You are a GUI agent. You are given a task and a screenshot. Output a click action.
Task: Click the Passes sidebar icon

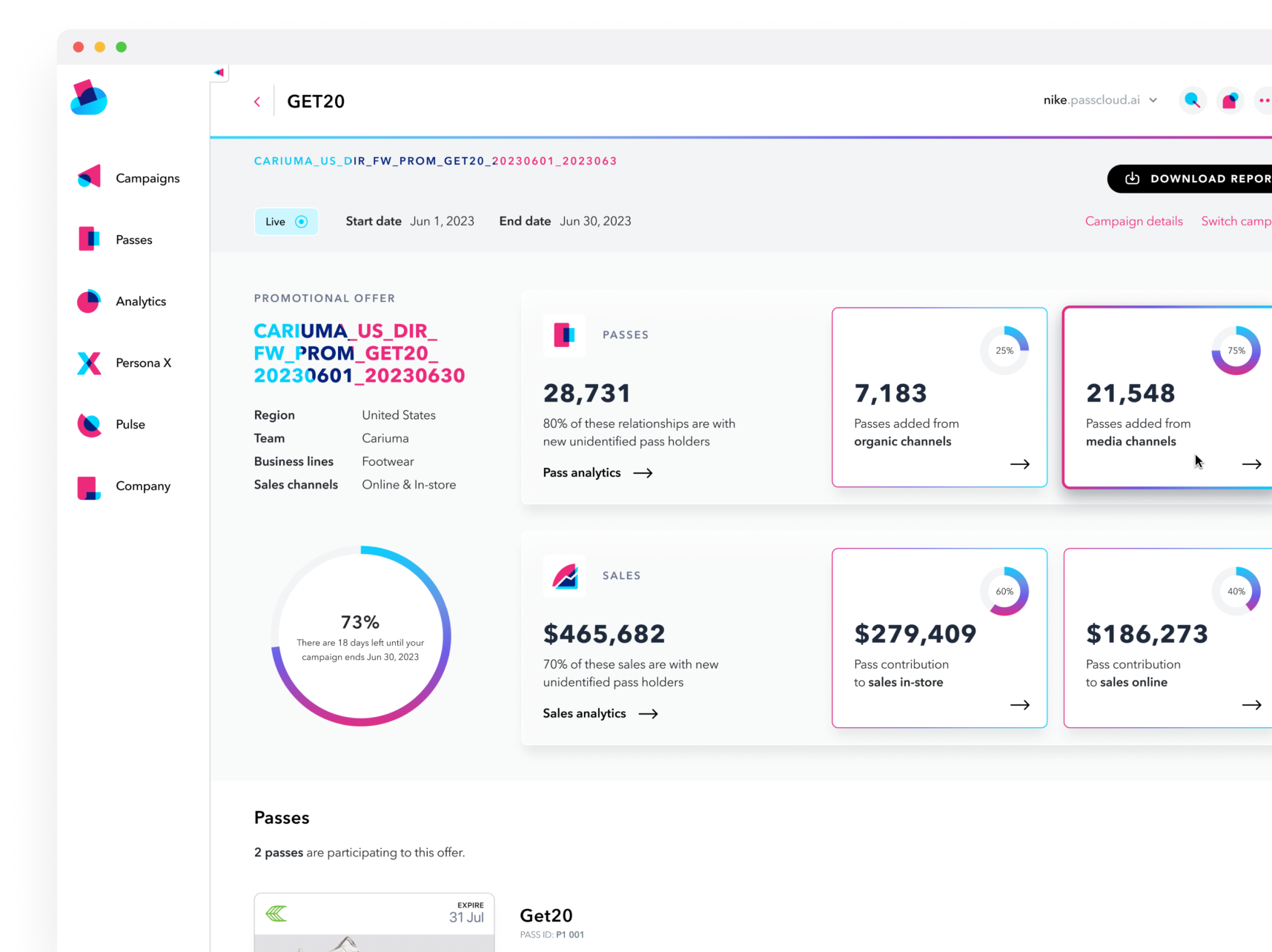click(89, 239)
